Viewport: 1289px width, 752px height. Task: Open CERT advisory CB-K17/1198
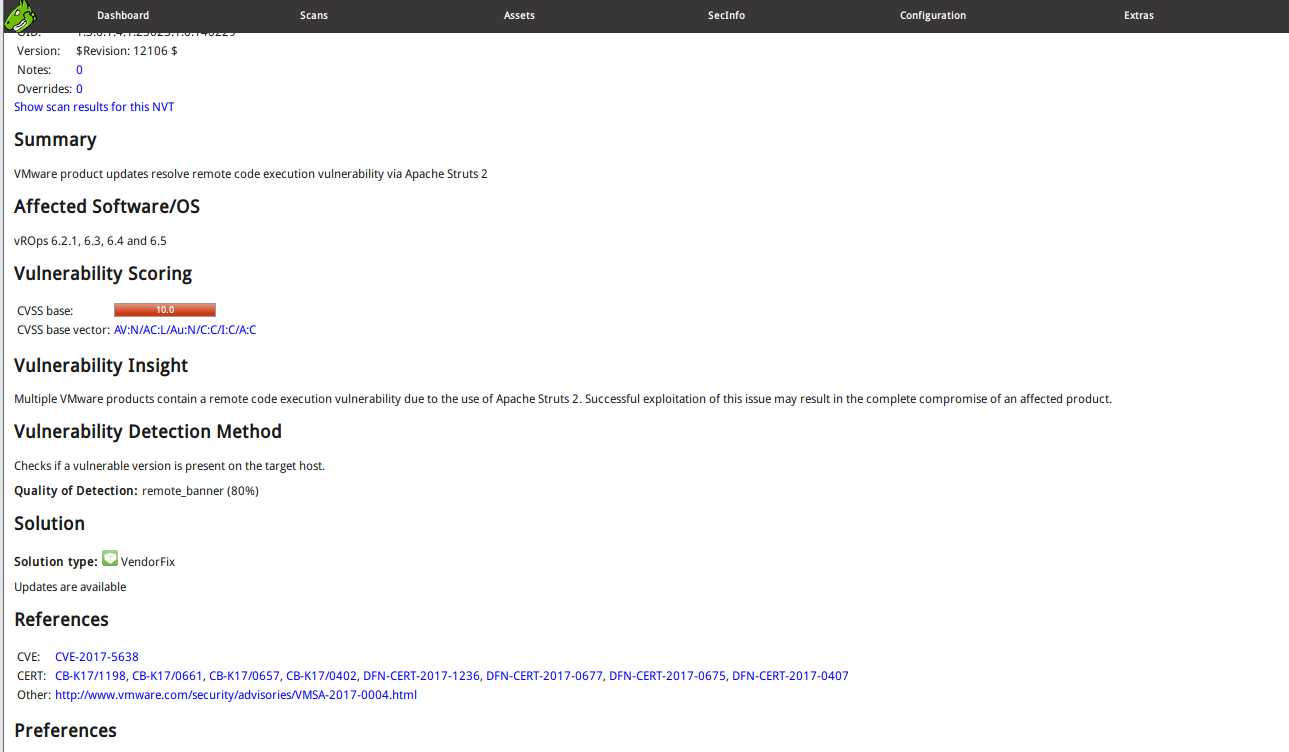pos(91,676)
